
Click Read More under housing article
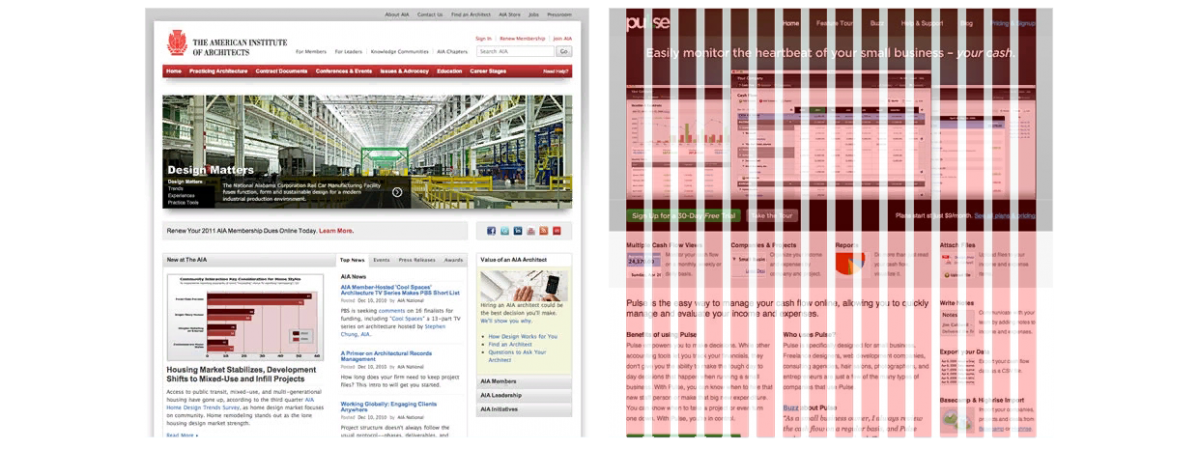[182, 435]
